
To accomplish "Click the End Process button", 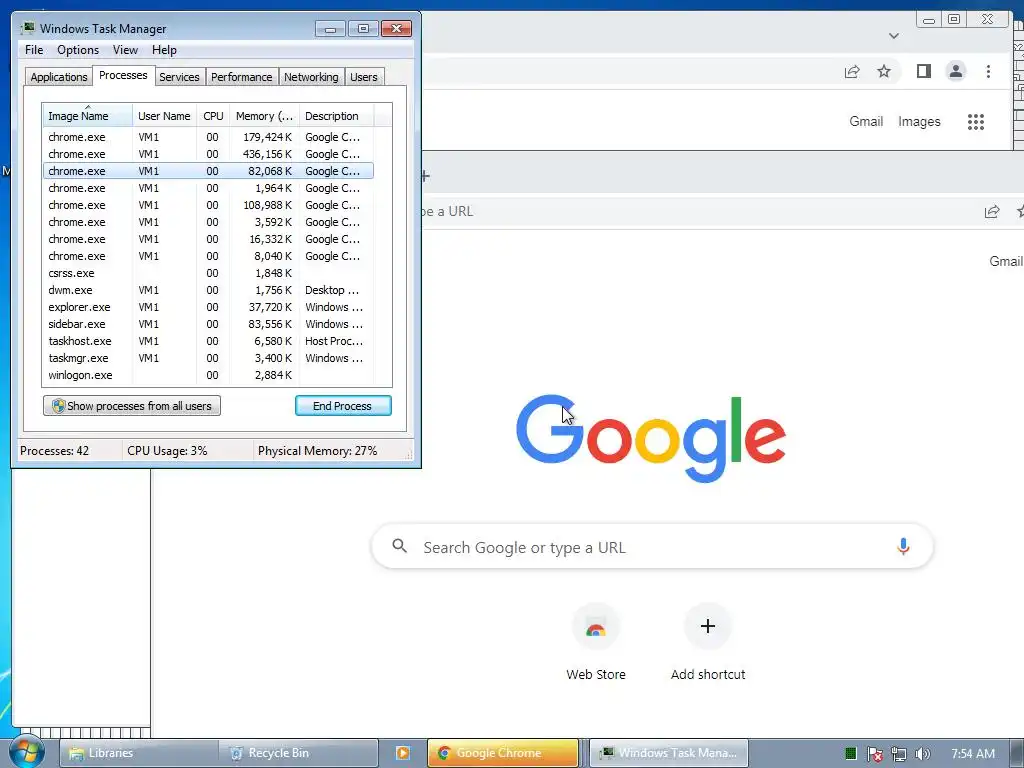I will click(343, 406).
